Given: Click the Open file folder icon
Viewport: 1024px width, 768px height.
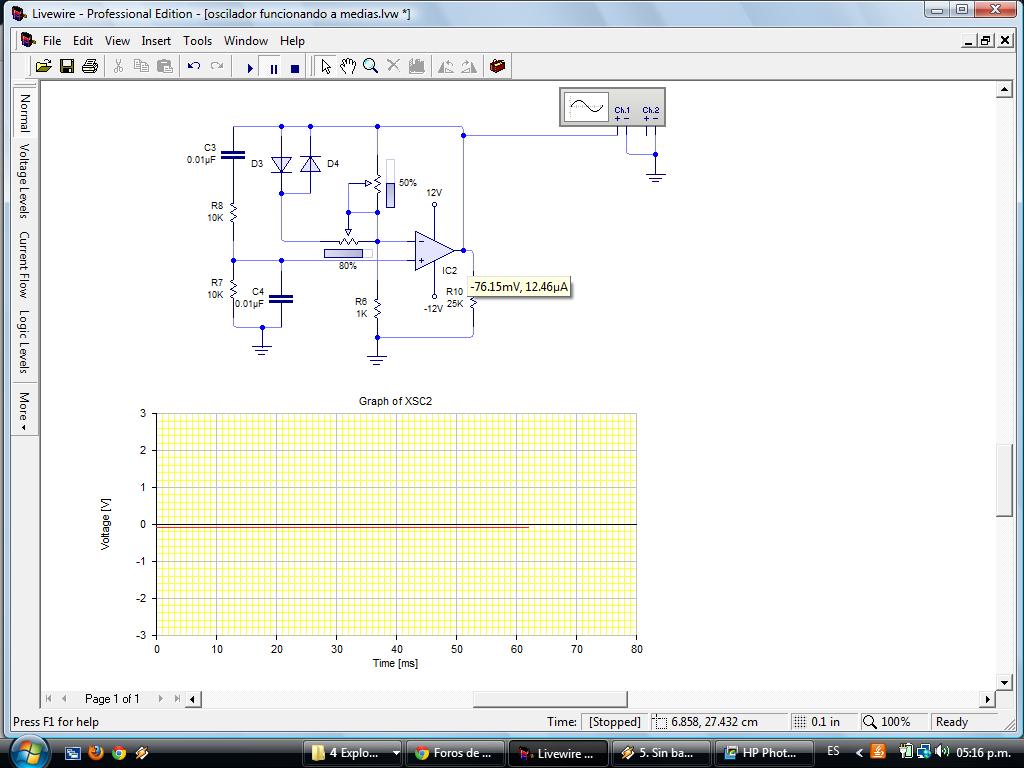Looking at the screenshot, I should [43, 67].
